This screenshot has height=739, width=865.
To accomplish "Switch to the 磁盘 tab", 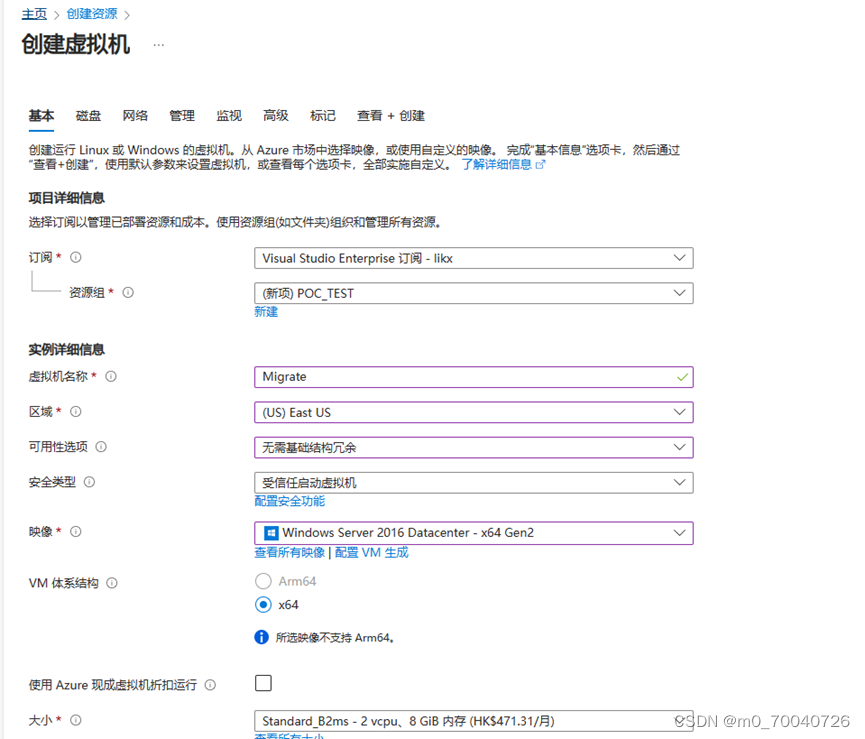I will (88, 116).
